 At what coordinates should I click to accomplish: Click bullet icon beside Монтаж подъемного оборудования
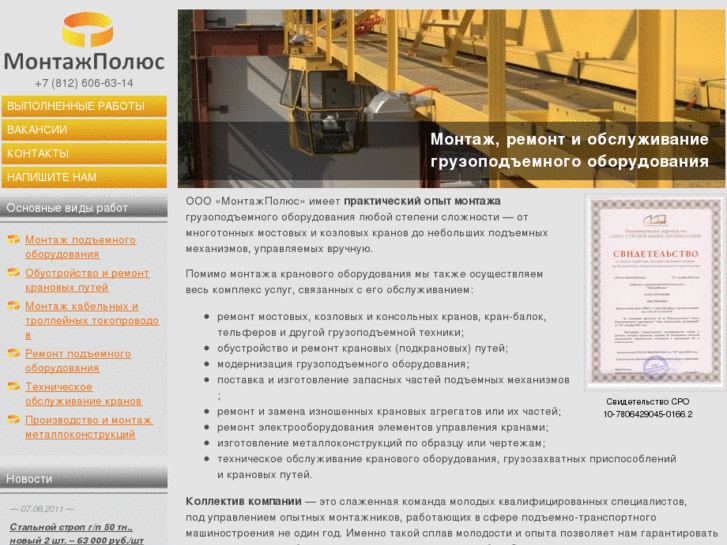(13, 239)
